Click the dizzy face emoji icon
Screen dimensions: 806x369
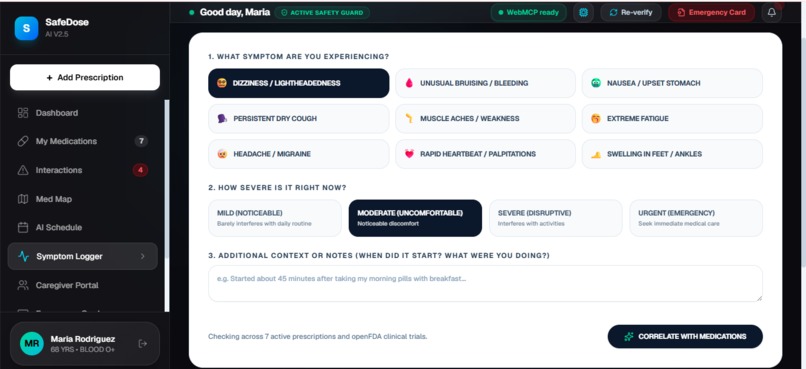point(222,83)
